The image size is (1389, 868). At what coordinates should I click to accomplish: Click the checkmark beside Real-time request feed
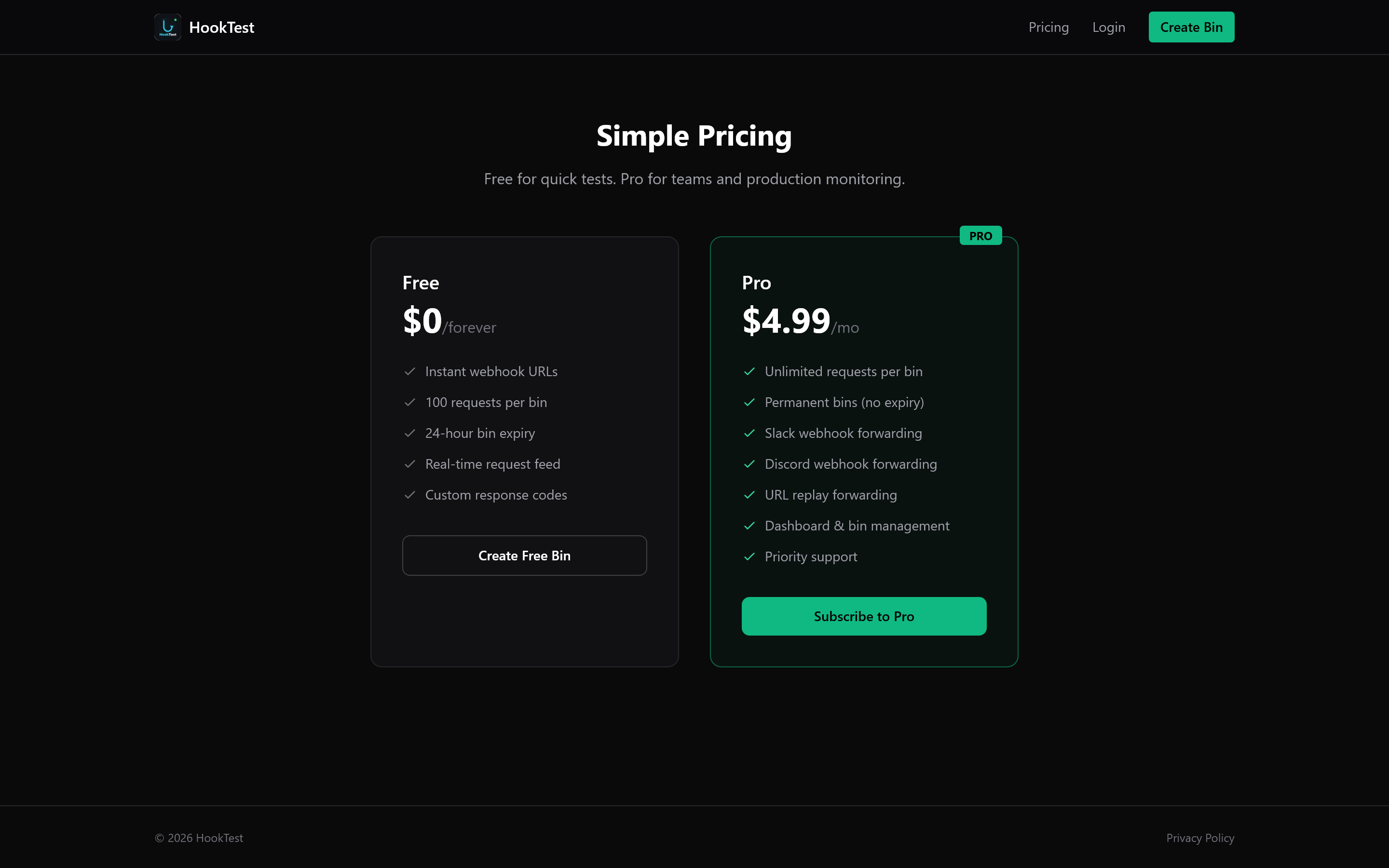point(410,464)
